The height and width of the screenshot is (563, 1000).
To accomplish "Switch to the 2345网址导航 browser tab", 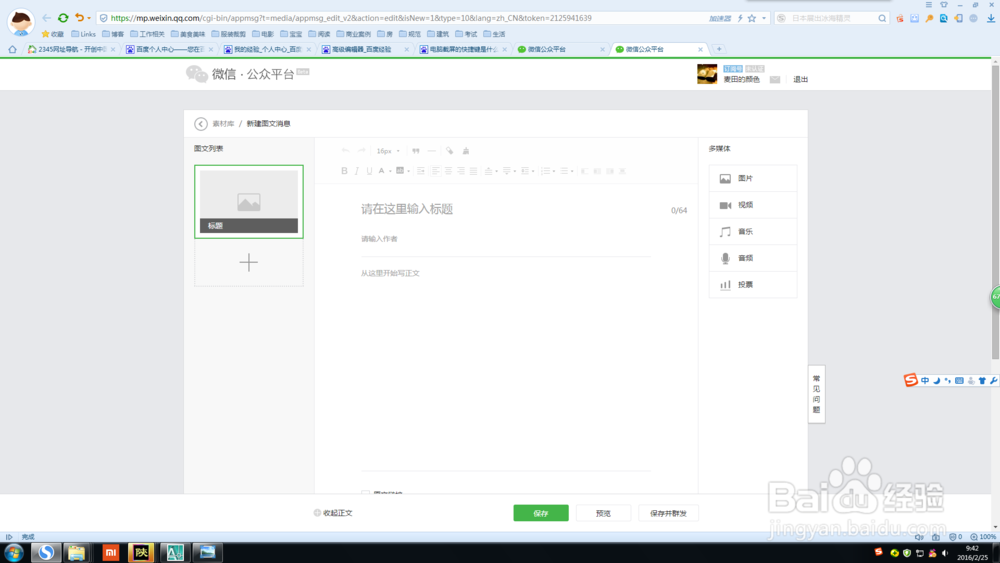I will [x=70, y=49].
